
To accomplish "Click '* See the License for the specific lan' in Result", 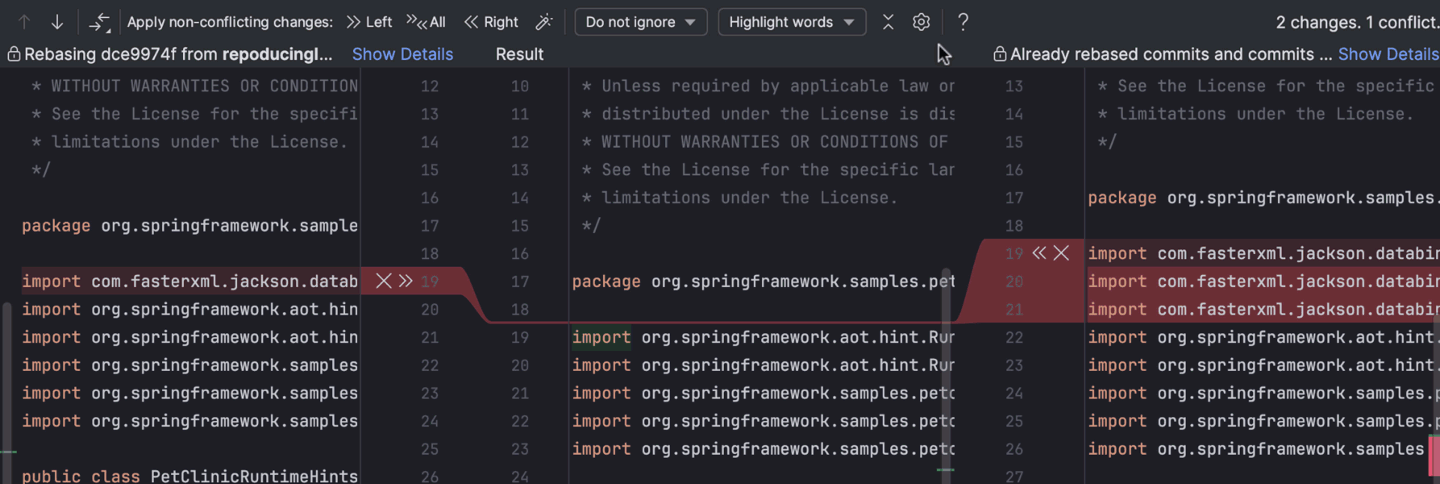I will pyautogui.click(x=768, y=169).
